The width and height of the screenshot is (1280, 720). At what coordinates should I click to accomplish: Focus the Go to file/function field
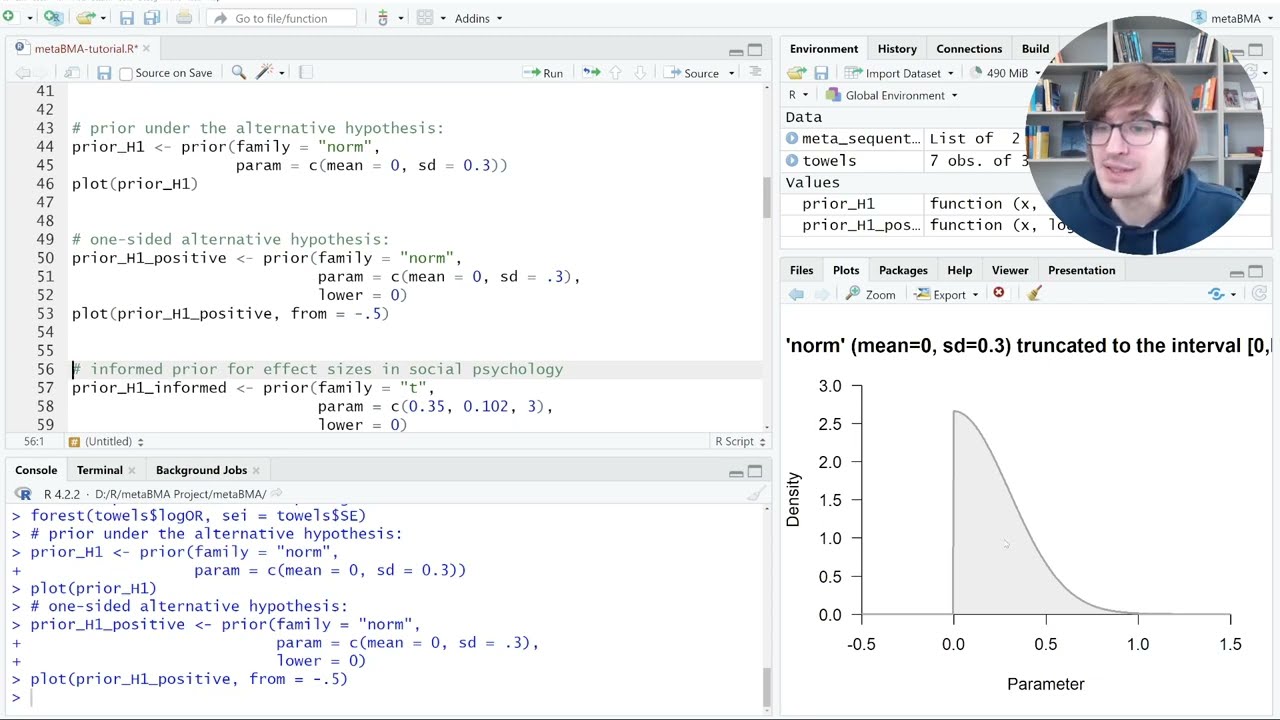coord(281,18)
